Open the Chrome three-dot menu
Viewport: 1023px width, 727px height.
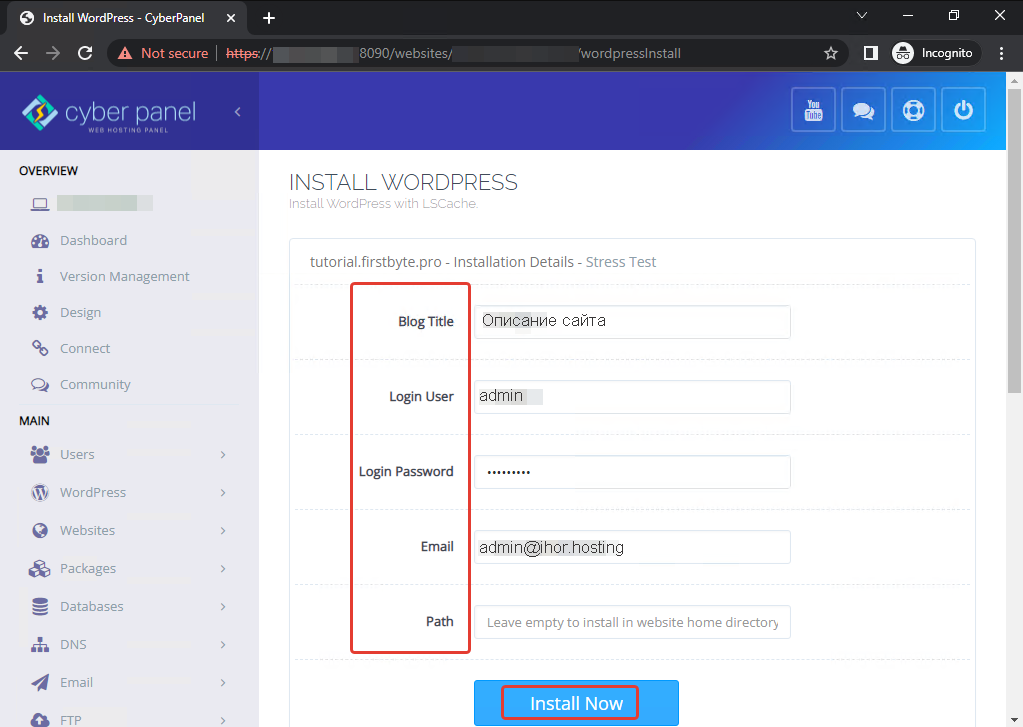tap(1001, 53)
